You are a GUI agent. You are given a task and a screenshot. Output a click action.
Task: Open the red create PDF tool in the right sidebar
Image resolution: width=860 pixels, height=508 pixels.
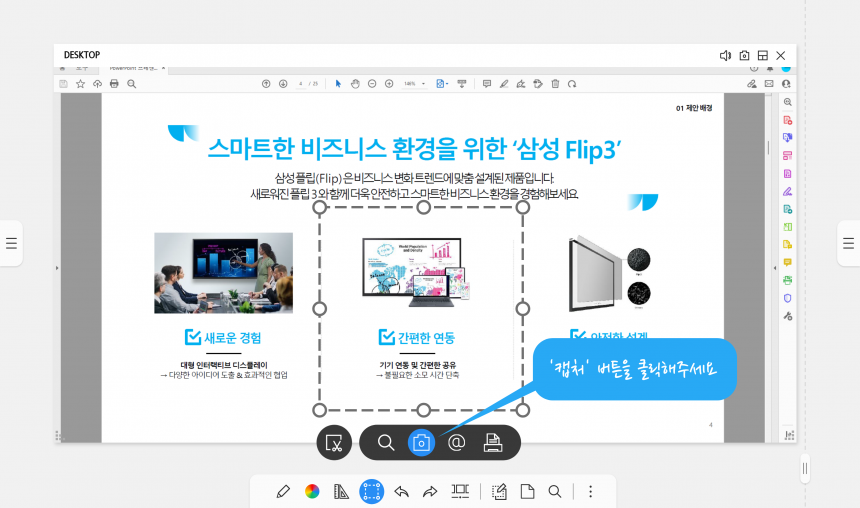tap(788, 120)
